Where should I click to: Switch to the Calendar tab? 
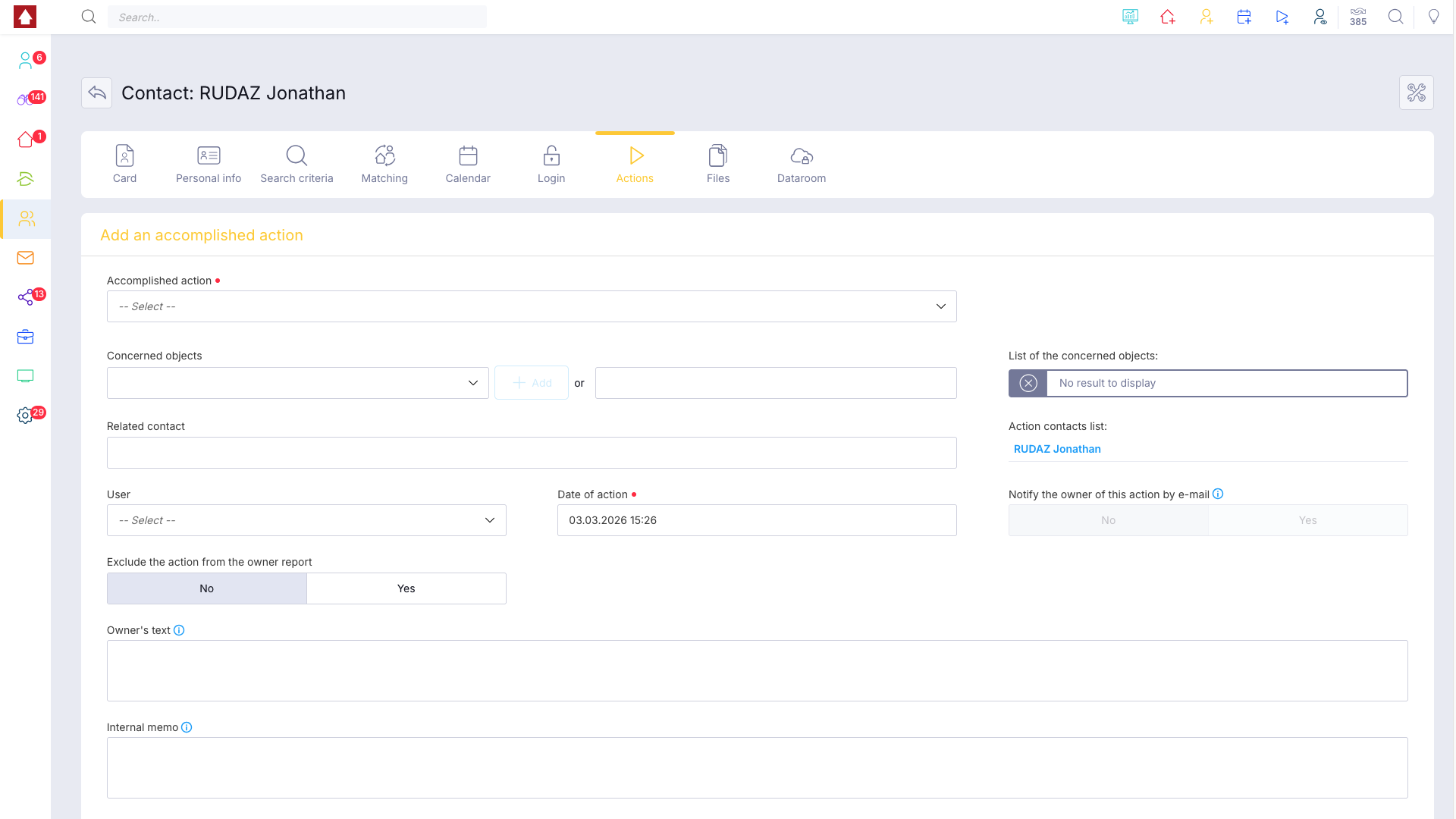468,165
